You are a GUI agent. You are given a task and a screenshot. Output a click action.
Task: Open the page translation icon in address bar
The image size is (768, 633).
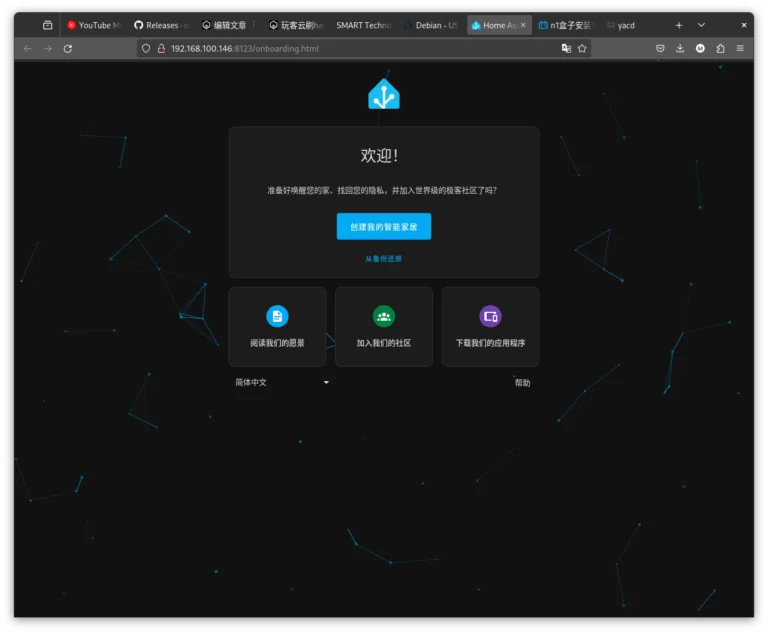566,48
